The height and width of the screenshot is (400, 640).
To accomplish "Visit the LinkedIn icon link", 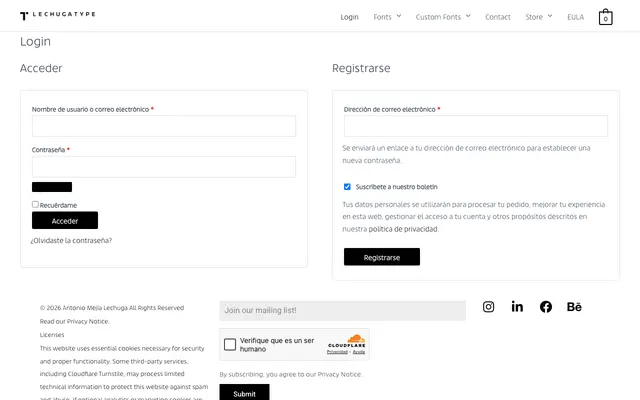I will click(517, 307).
